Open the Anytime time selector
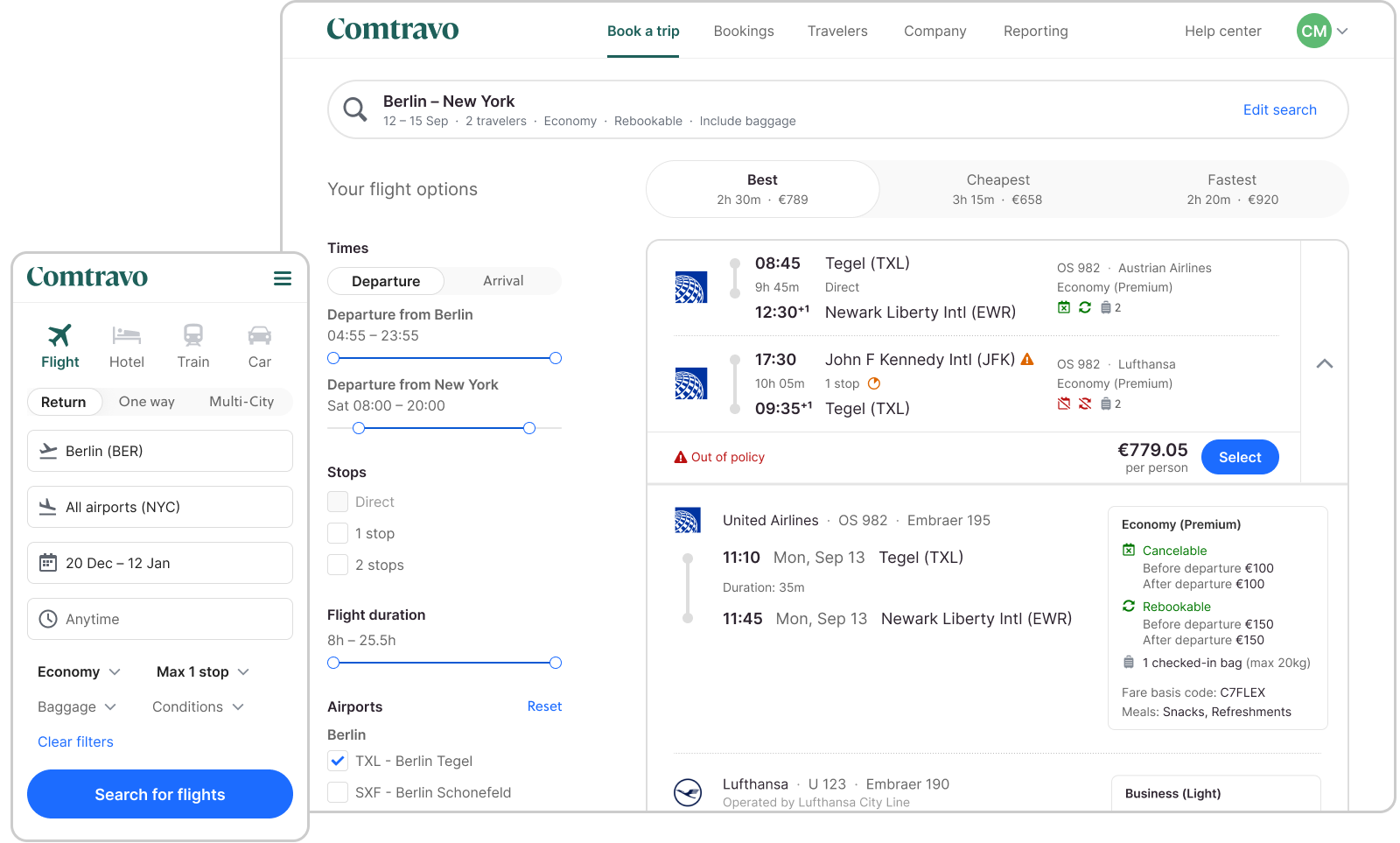This screenshot has width=1400, height=843. 160,619
